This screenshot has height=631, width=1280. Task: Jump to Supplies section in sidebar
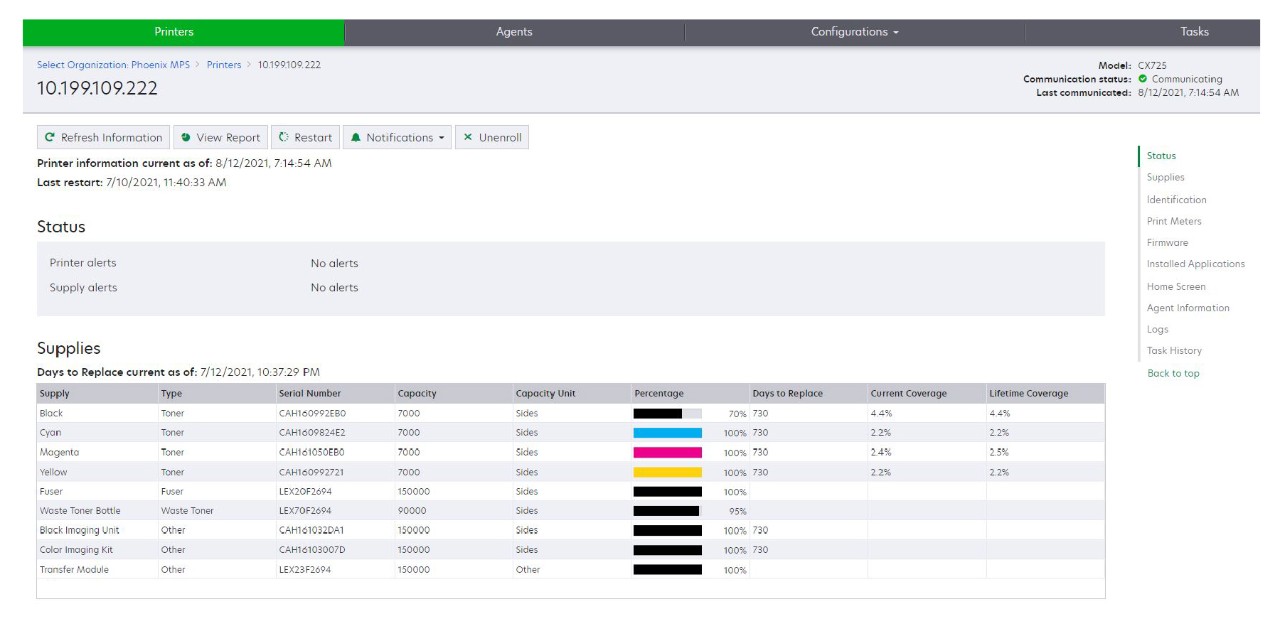(x=1165, y=177)
